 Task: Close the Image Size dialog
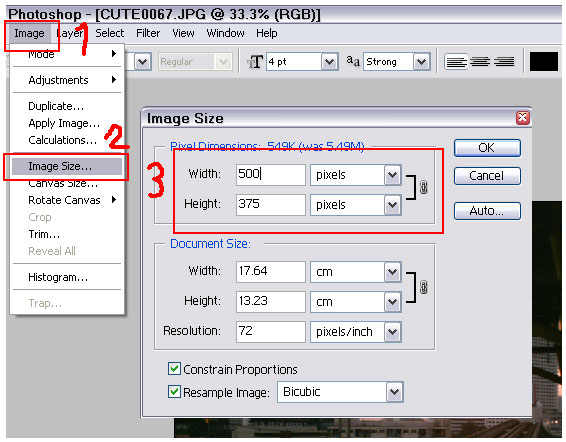pos(523,118)
